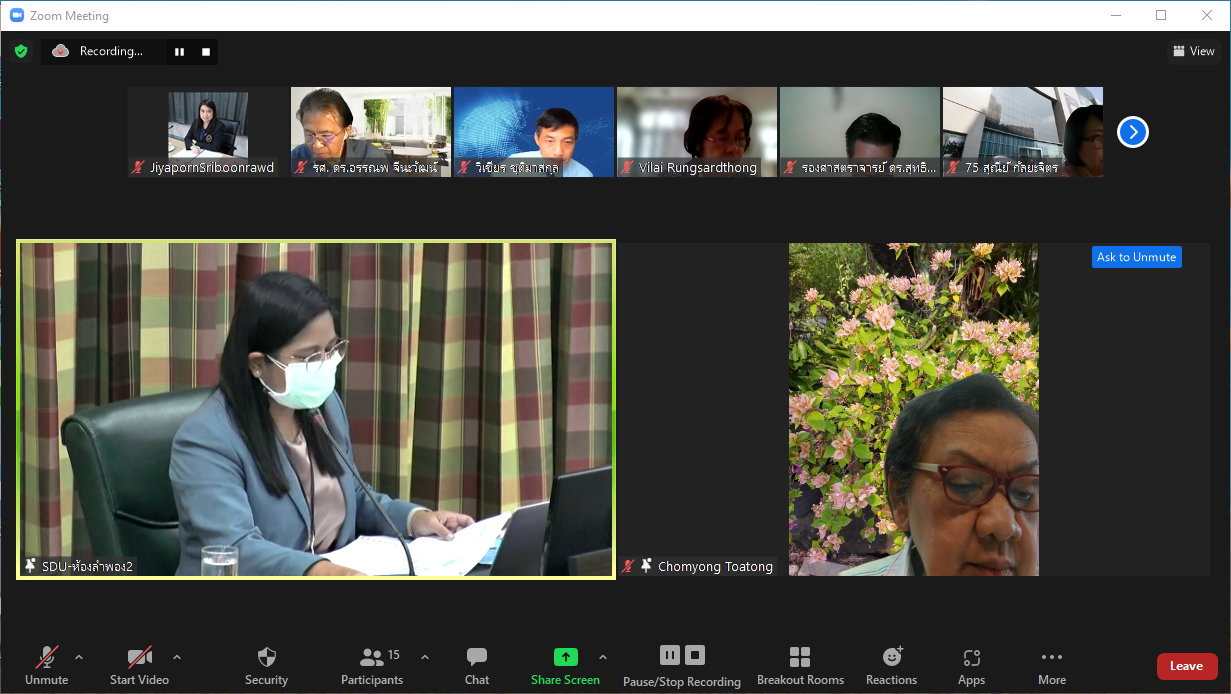Open the Reactions menu
The width and height of the screenshot is (1231, 694).
[x=891, y=665]
